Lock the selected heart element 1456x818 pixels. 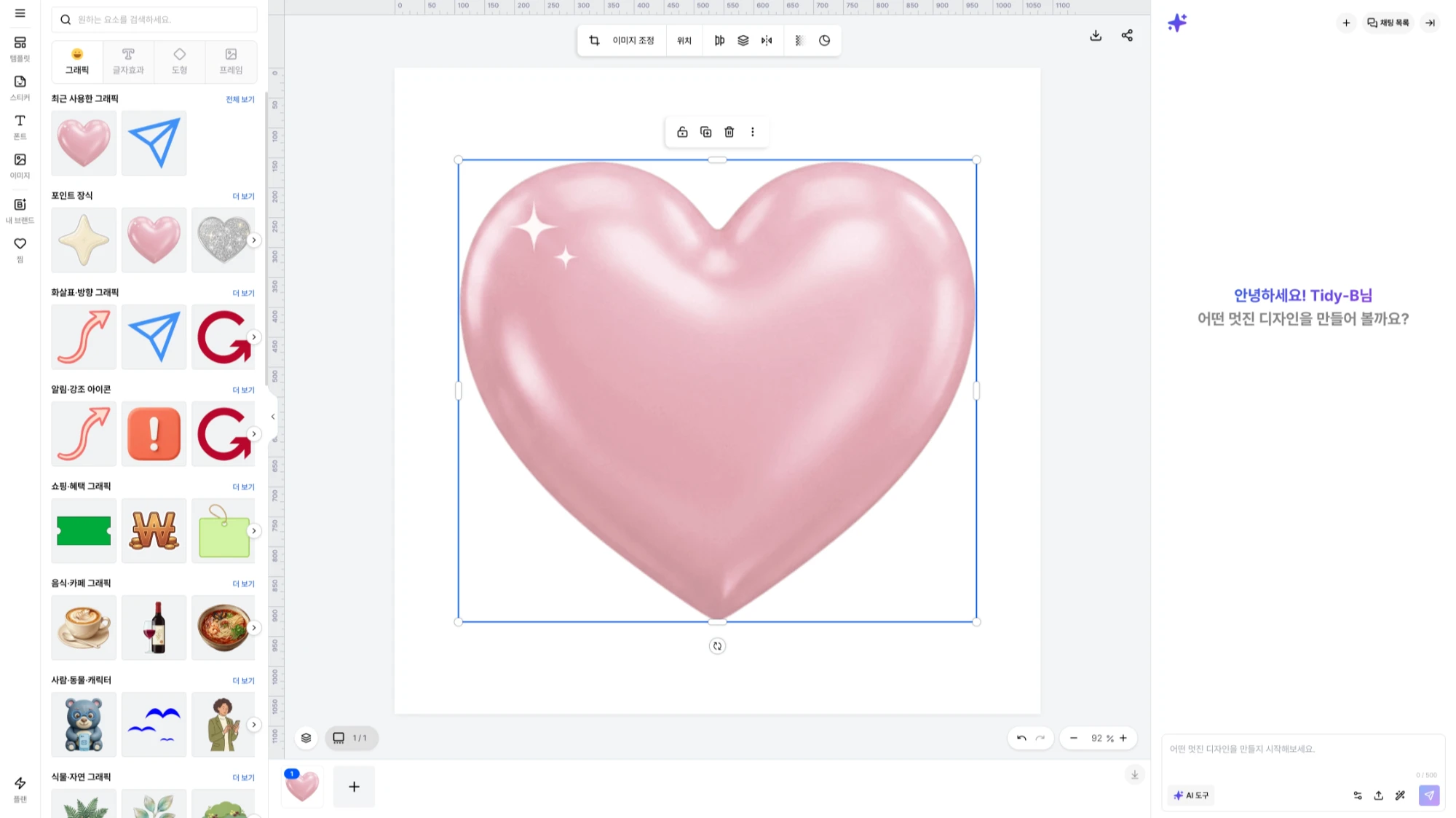coord(682,132)
